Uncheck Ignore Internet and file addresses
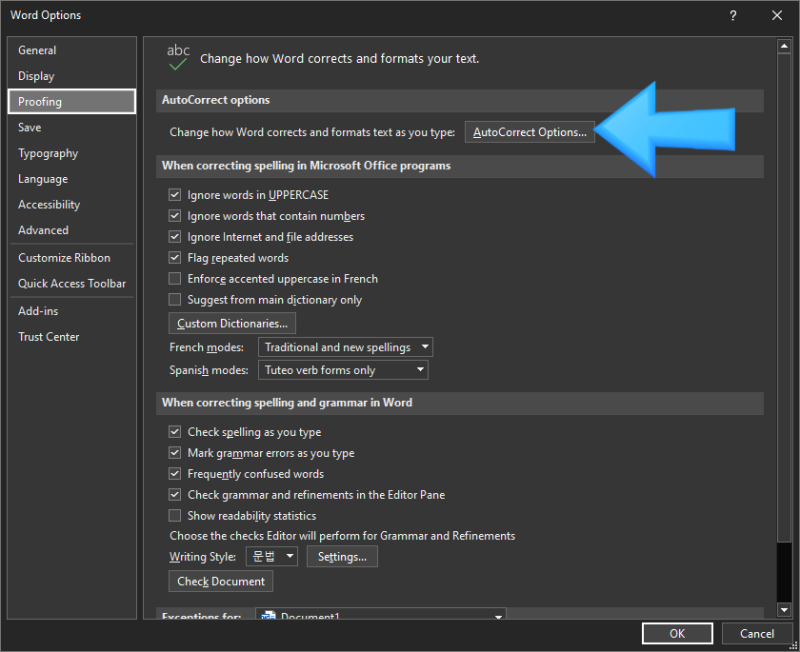800x652 pixels. (175, 237)
